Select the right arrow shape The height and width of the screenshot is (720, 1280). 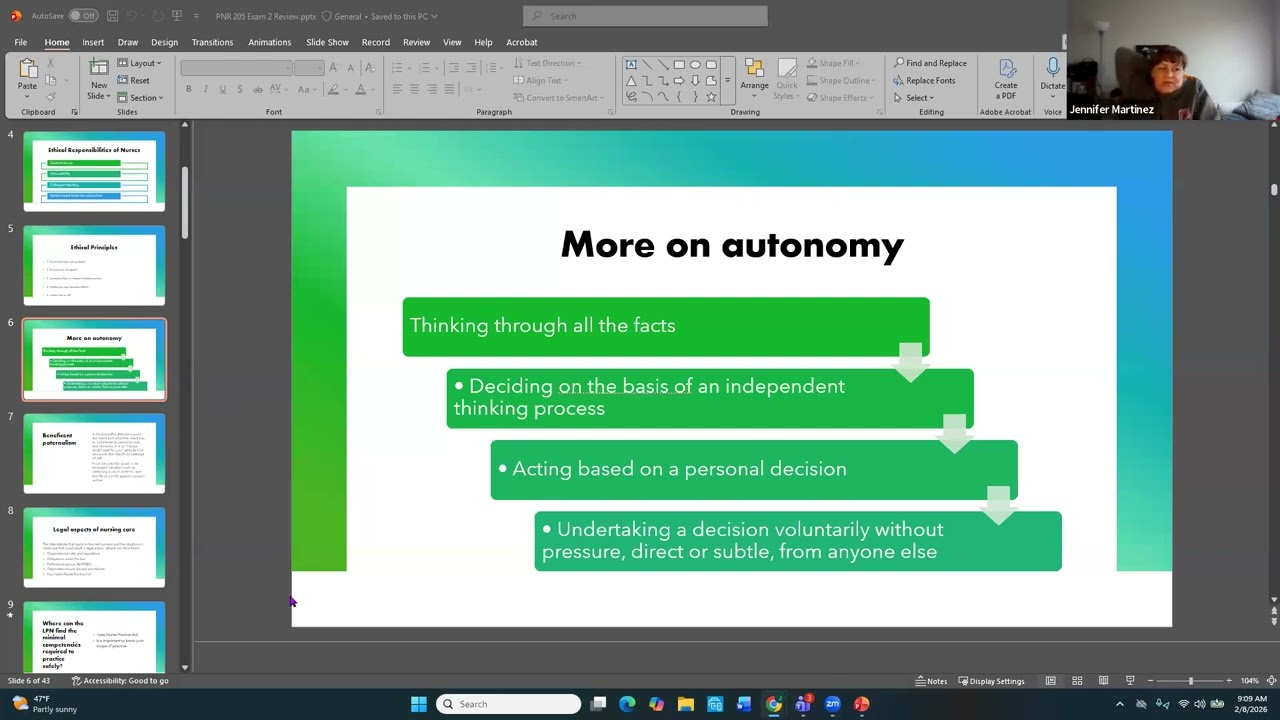(x=679, y=80)
